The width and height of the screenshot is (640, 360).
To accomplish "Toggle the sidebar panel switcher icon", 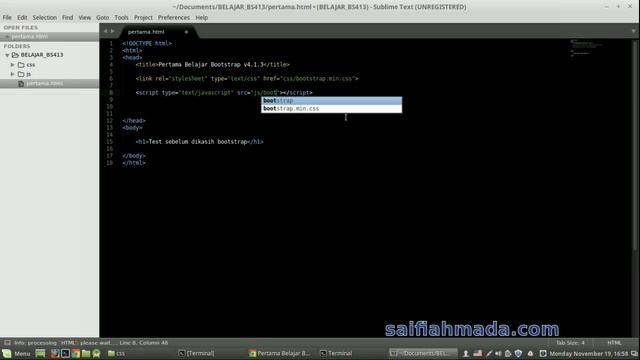I will point(7,343).
